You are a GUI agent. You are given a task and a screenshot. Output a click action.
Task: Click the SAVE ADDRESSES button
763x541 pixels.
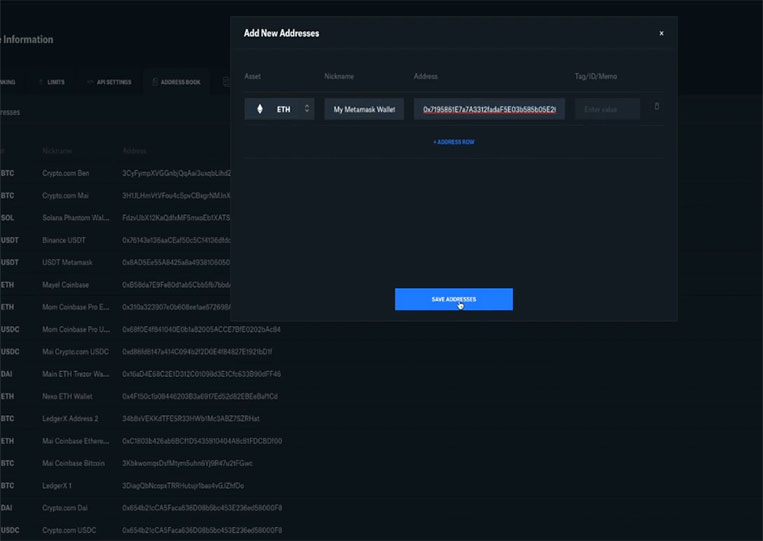pos(454,299)
